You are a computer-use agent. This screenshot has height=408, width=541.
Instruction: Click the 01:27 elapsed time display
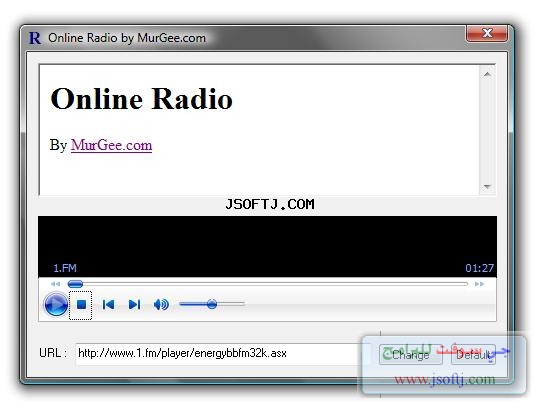pos(479,268)
